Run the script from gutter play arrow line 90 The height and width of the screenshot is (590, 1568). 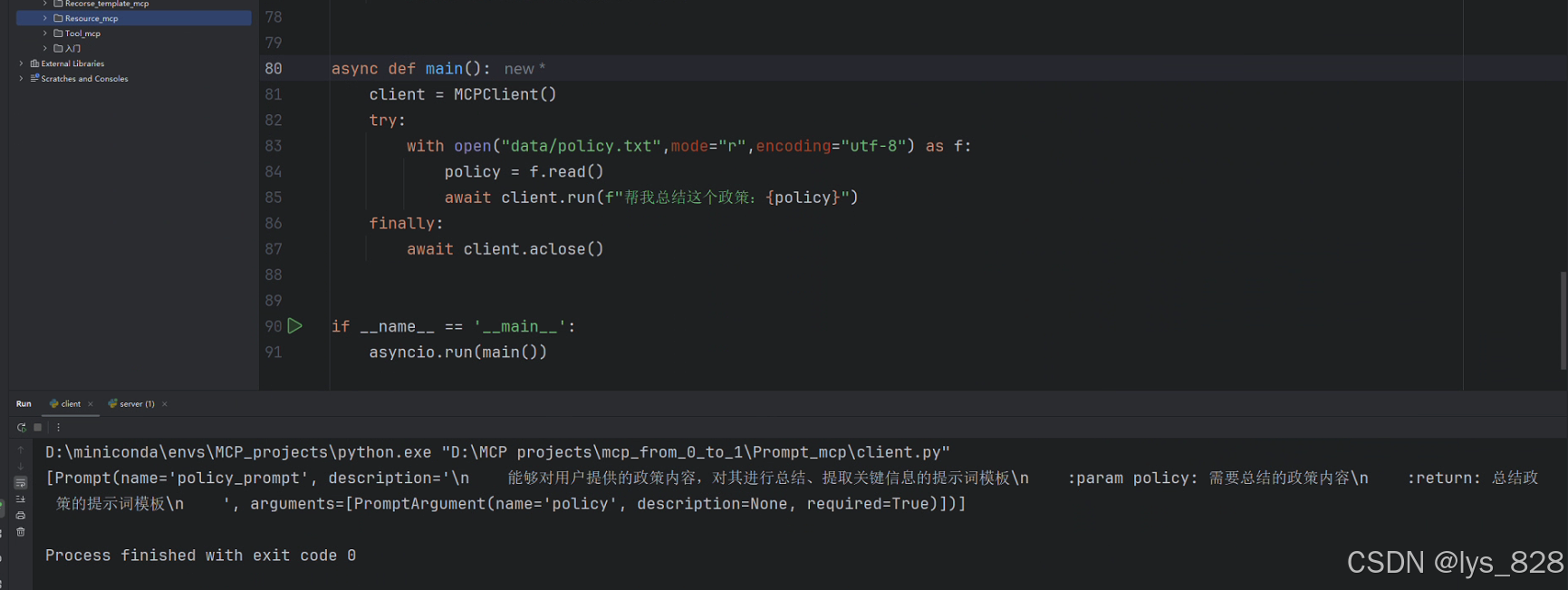click(x=295, y=325)
